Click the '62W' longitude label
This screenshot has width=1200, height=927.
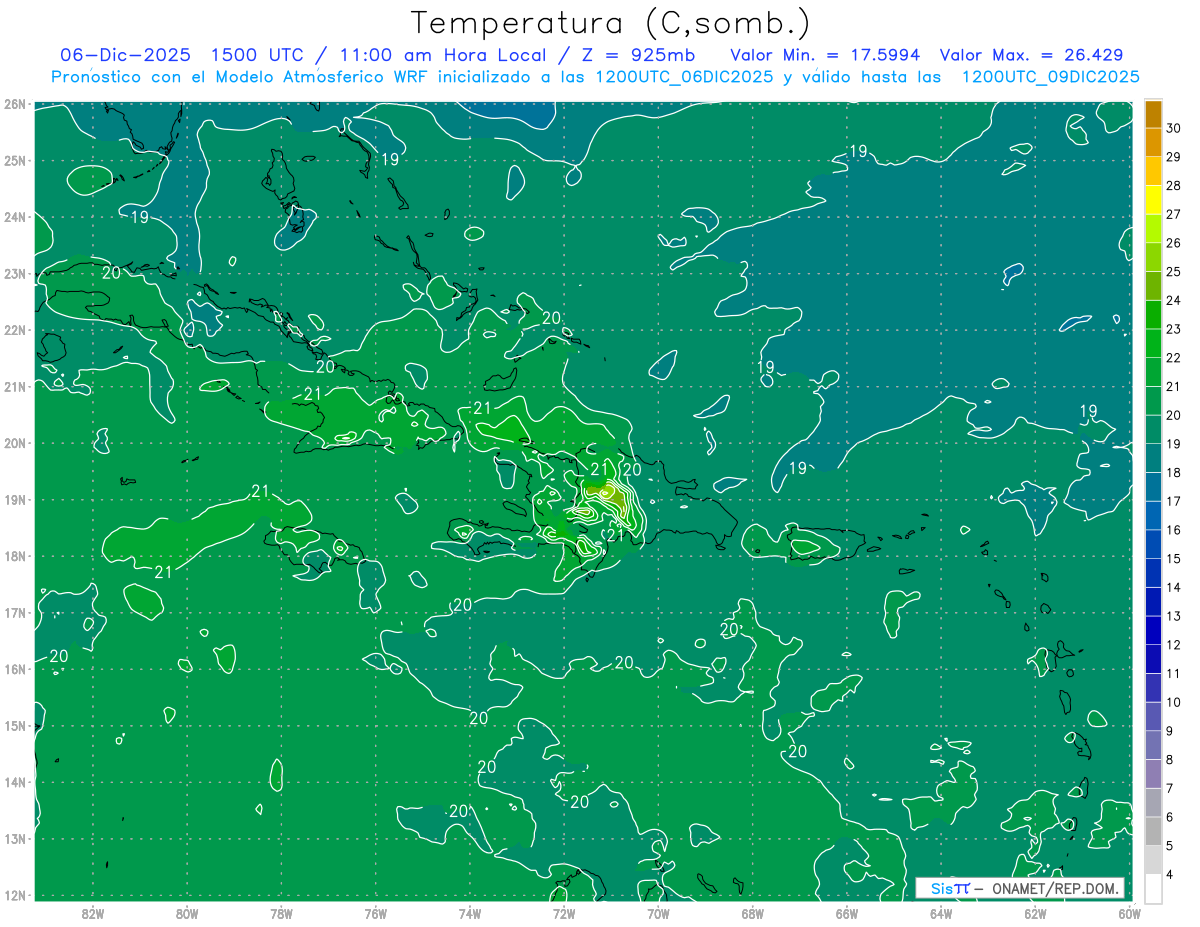coord(1035,913)
